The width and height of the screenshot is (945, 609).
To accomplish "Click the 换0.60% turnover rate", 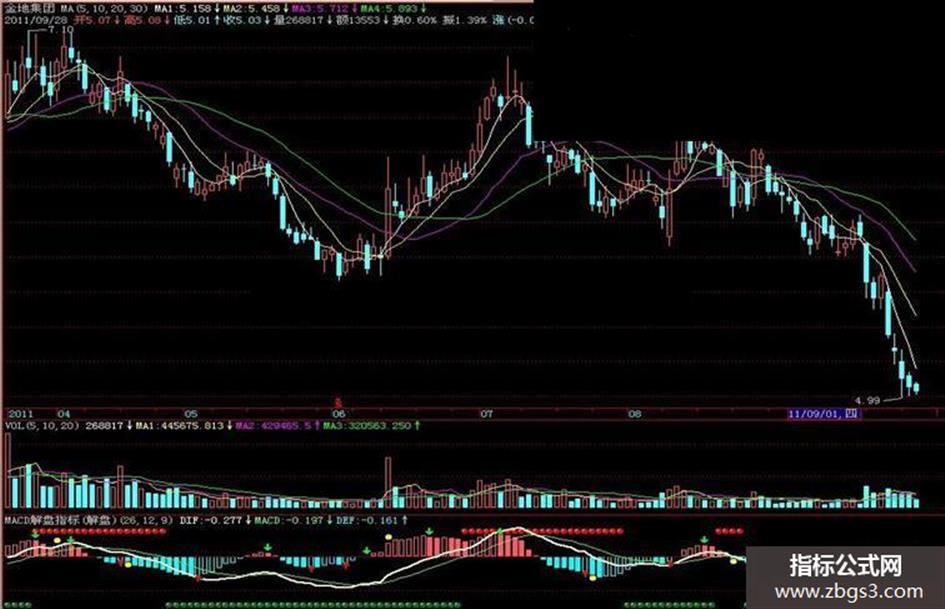I will coord(414,21).
